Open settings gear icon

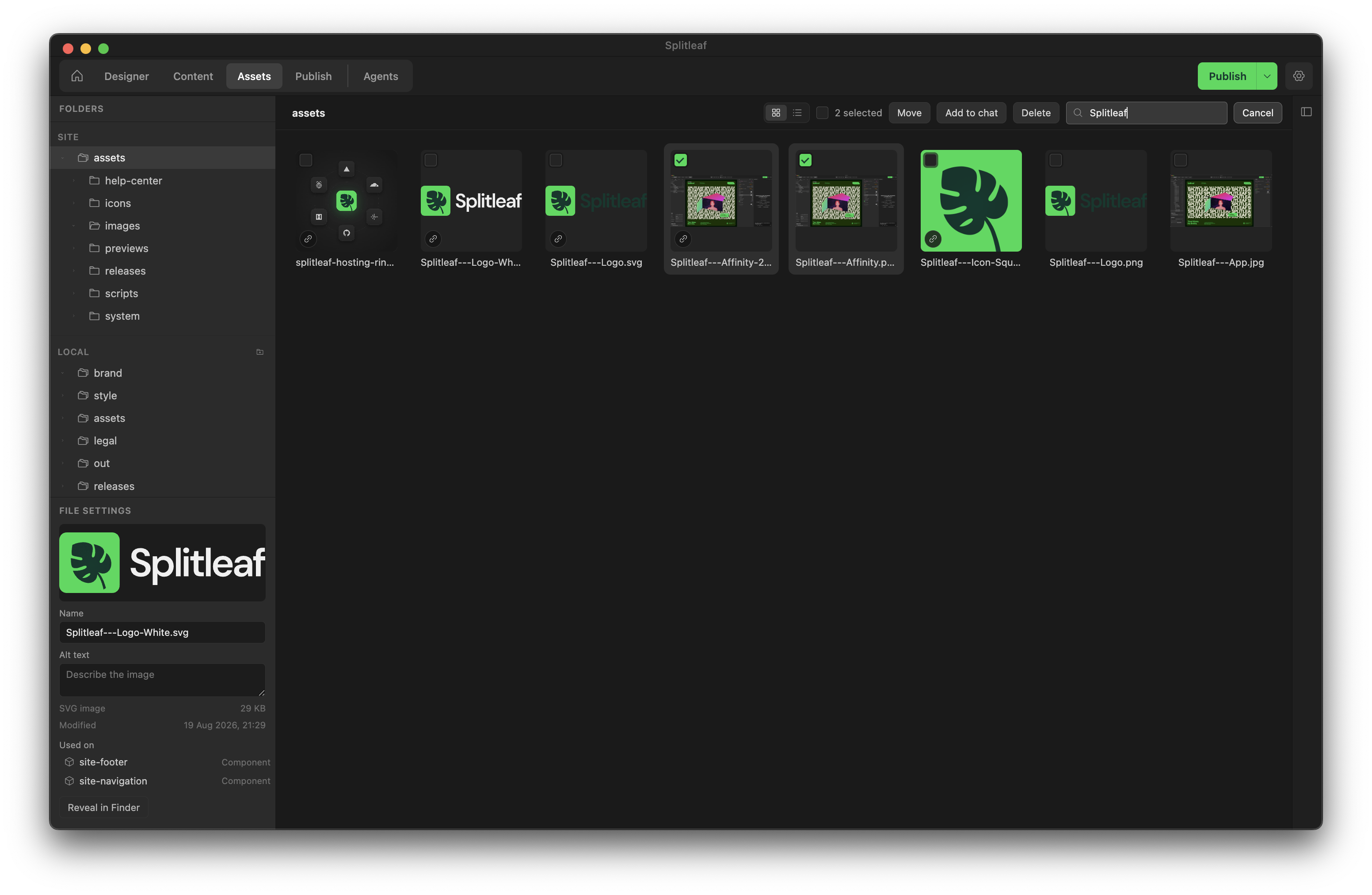coord(1298,76)
